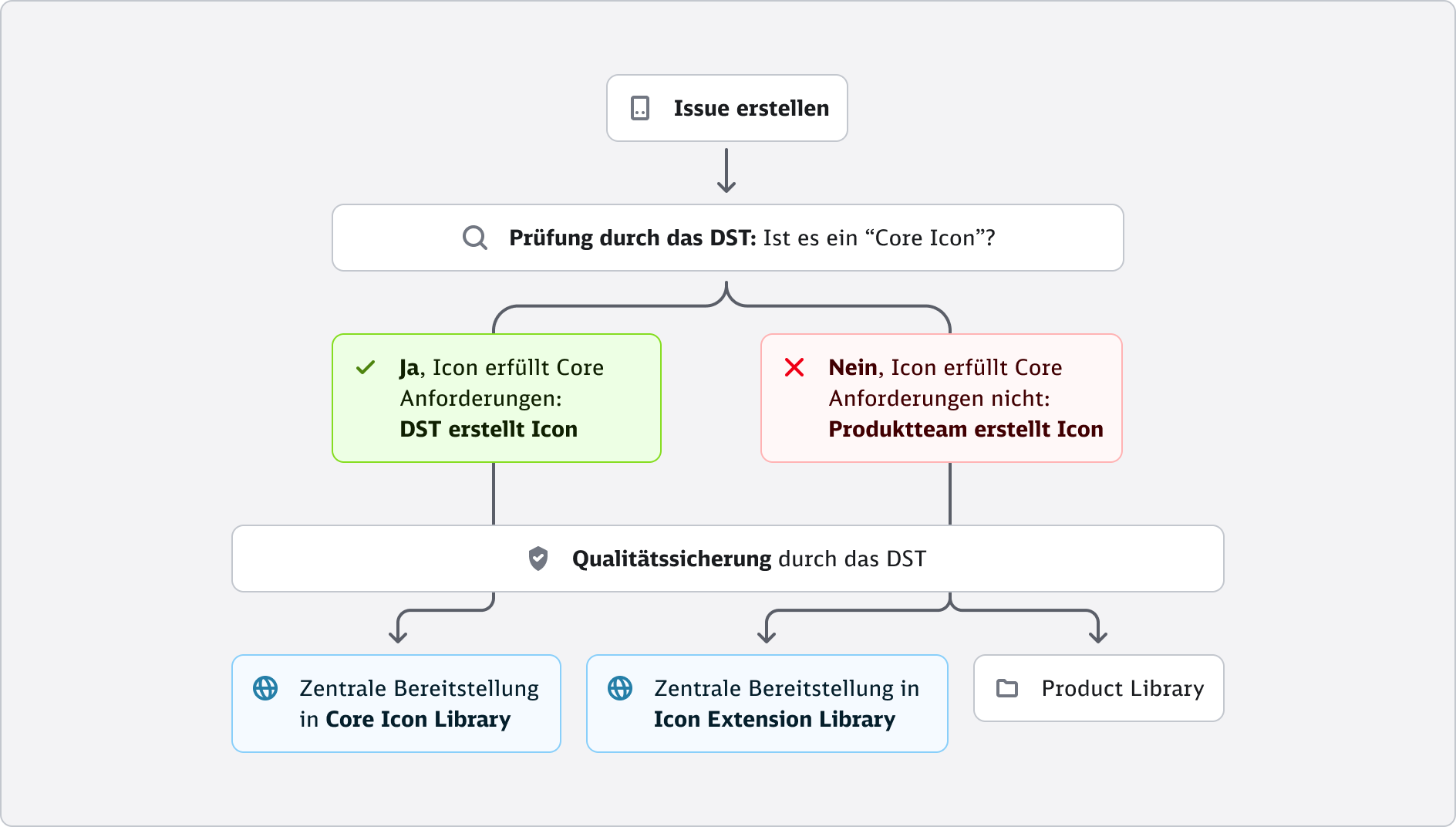Click the Icon Extension Library text
This screenshot has width=1456, height=827.
tap(774, 719)
